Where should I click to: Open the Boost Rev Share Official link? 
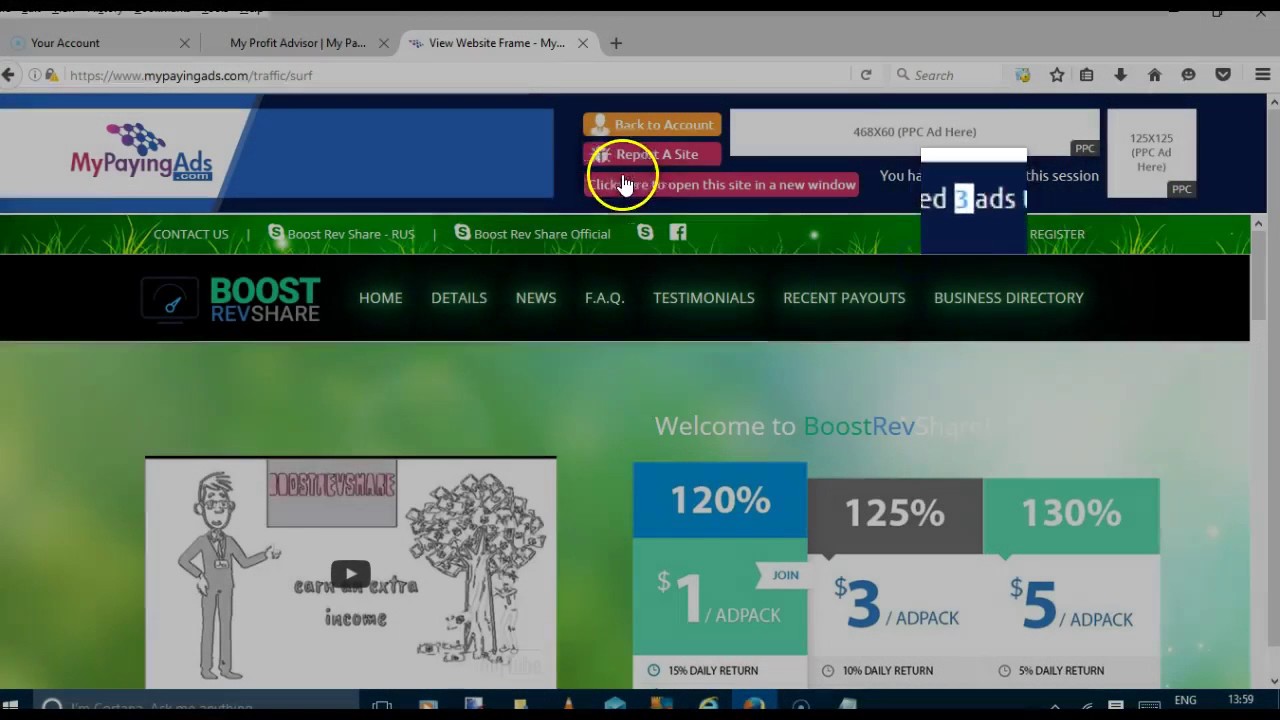(542, 234)
